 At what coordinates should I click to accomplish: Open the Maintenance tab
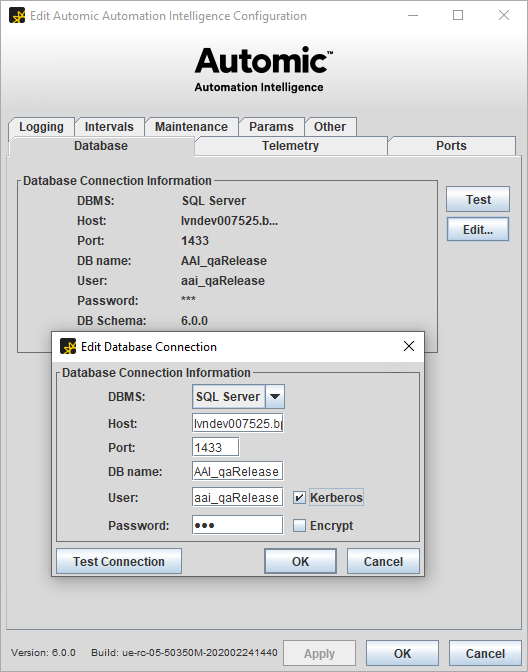point(191,127)
